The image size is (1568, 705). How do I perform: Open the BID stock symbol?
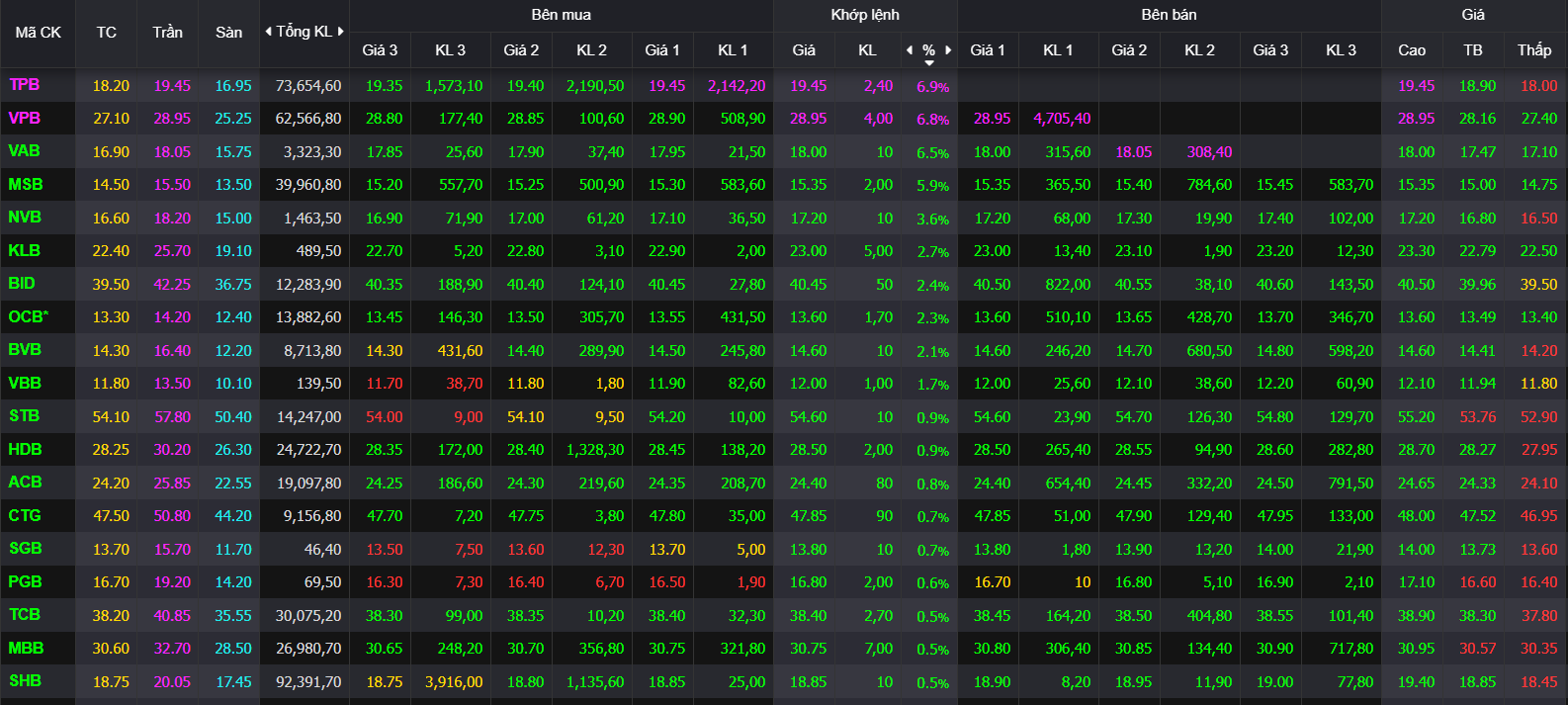click(22, 284)
